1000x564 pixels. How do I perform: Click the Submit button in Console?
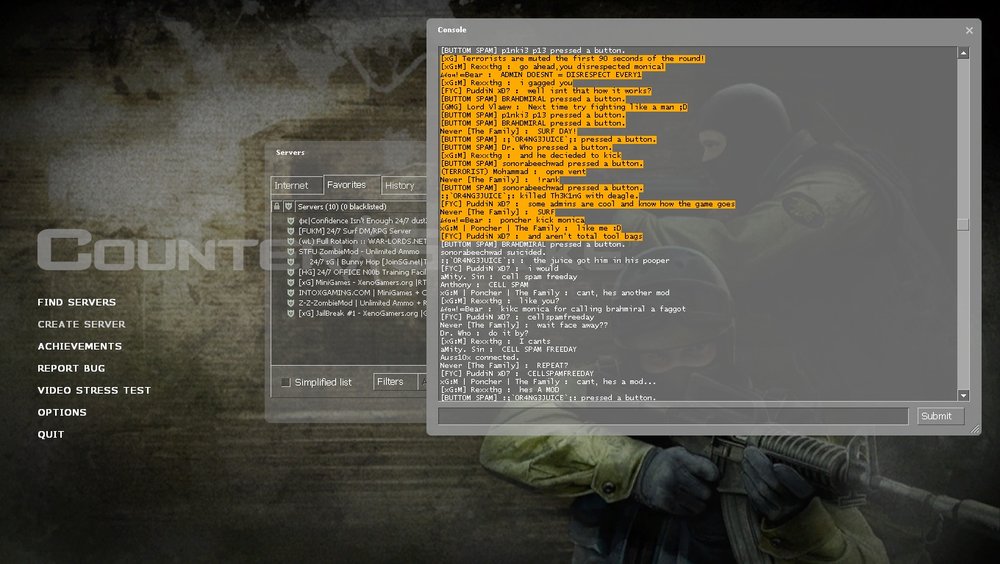coord(940,416)
